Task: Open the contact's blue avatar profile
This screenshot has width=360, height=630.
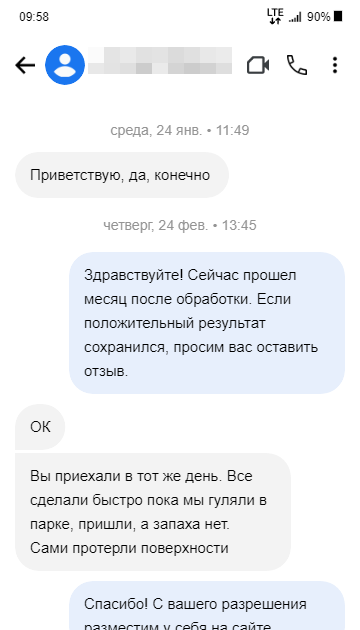Action: [x=65, y=65]
